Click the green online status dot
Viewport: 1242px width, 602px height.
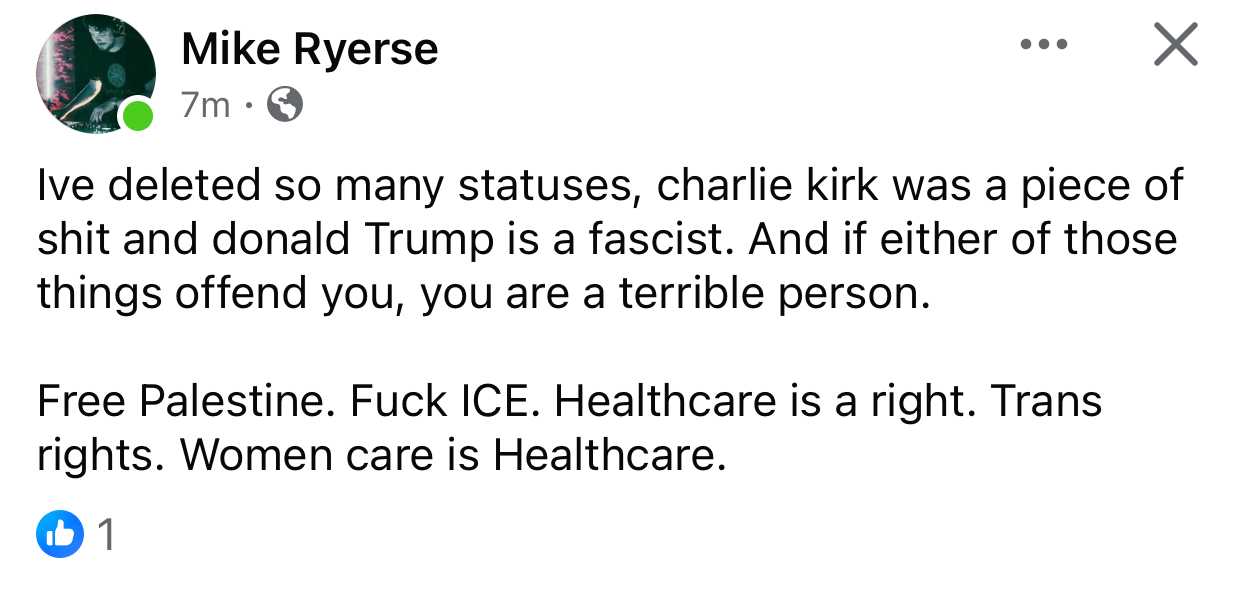coord(138,115)
